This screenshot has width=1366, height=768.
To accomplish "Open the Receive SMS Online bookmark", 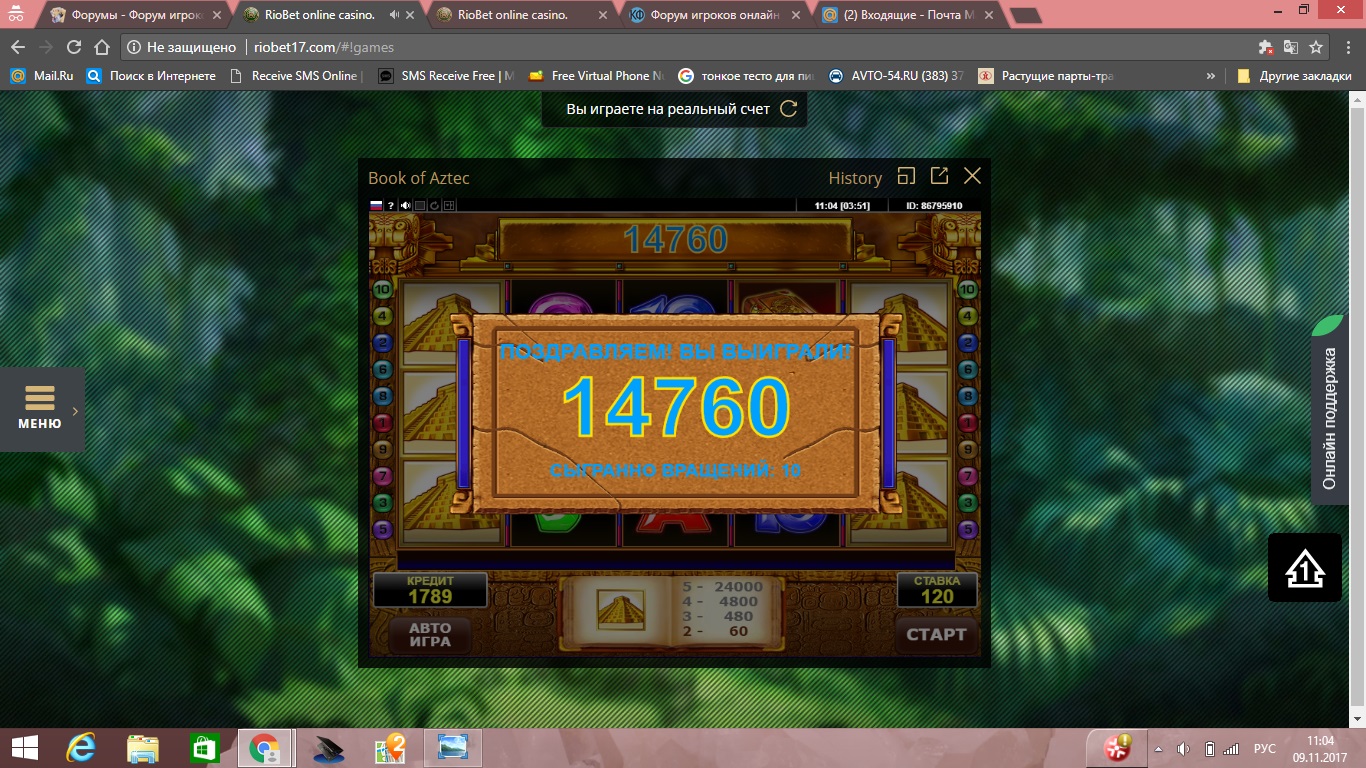I will pyautogui.click(x=296, y=76).
